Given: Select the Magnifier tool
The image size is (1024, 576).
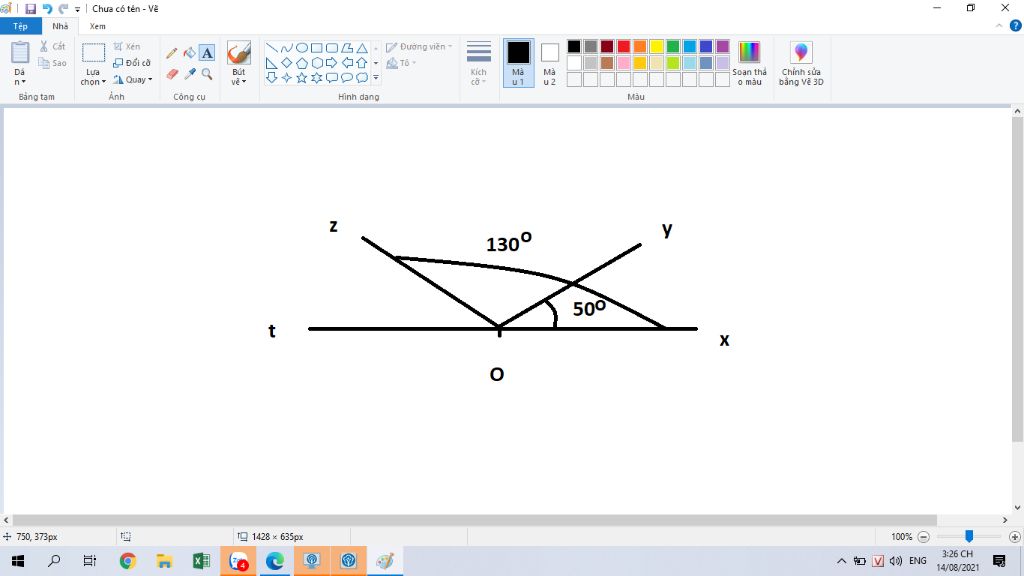Looking at the screenshot, I should click(x=207, y=74).
